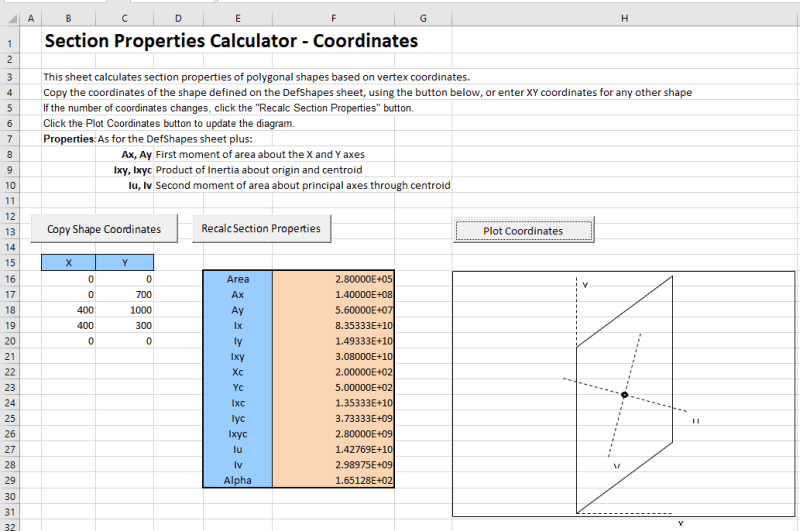Select X cell 400 in row 19
This screenshot has height=531, width=800.
click(68, 325)
